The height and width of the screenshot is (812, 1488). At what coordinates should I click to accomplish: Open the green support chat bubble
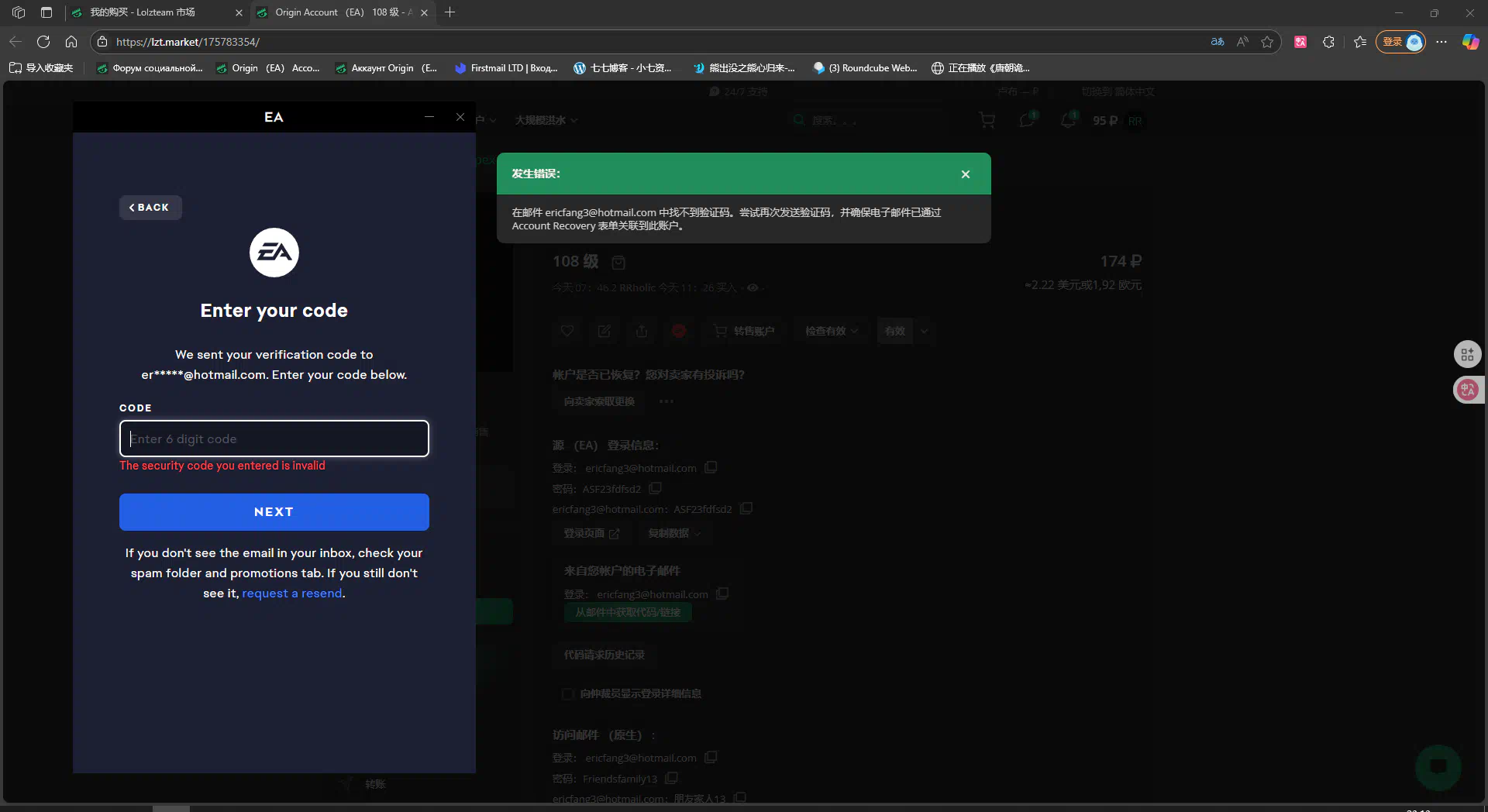point(1438,767)
